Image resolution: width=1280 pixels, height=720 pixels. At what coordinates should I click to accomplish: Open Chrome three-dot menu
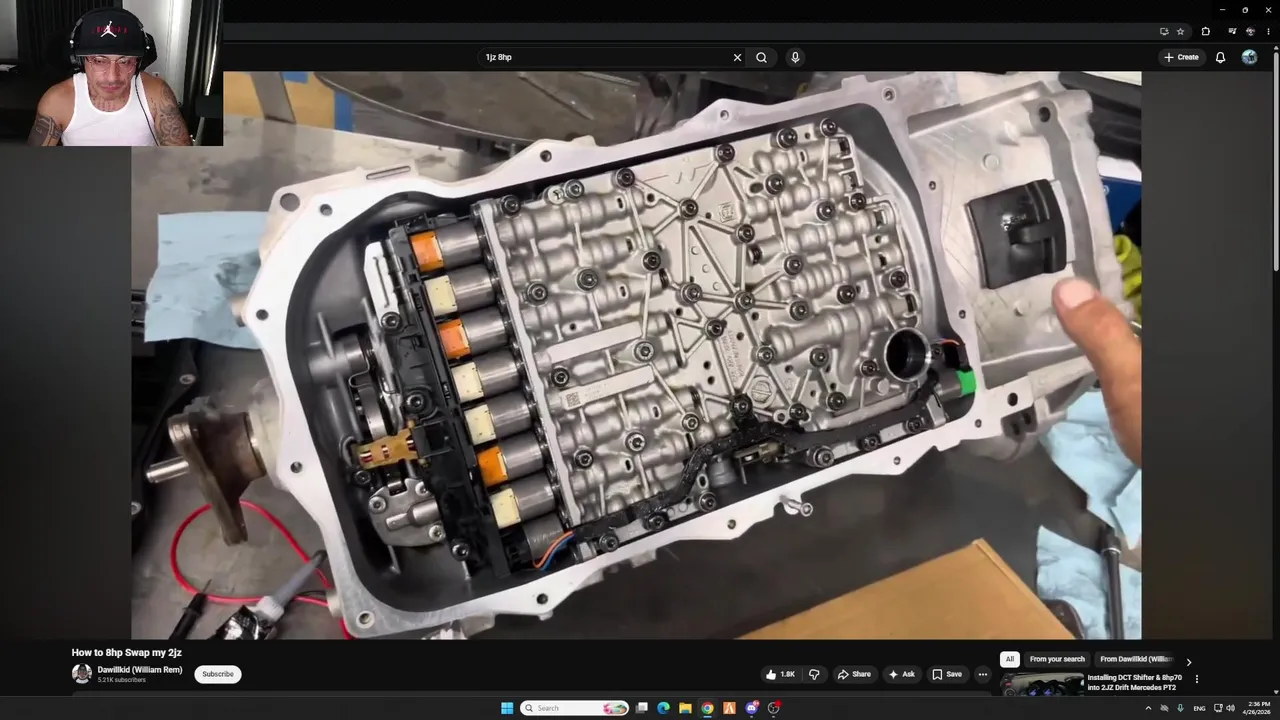1268,31
